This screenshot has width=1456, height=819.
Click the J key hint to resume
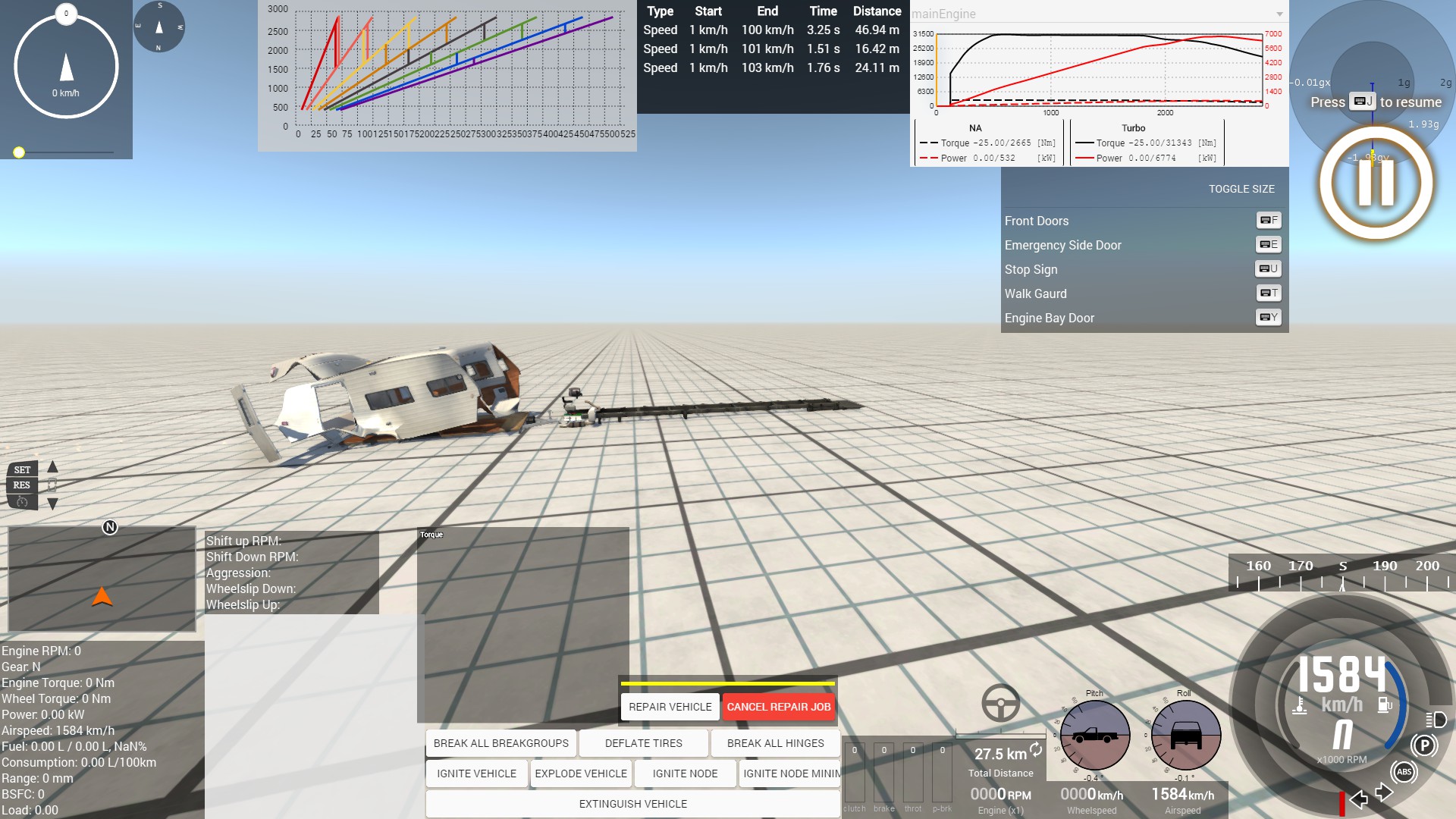coord(1363,102)
